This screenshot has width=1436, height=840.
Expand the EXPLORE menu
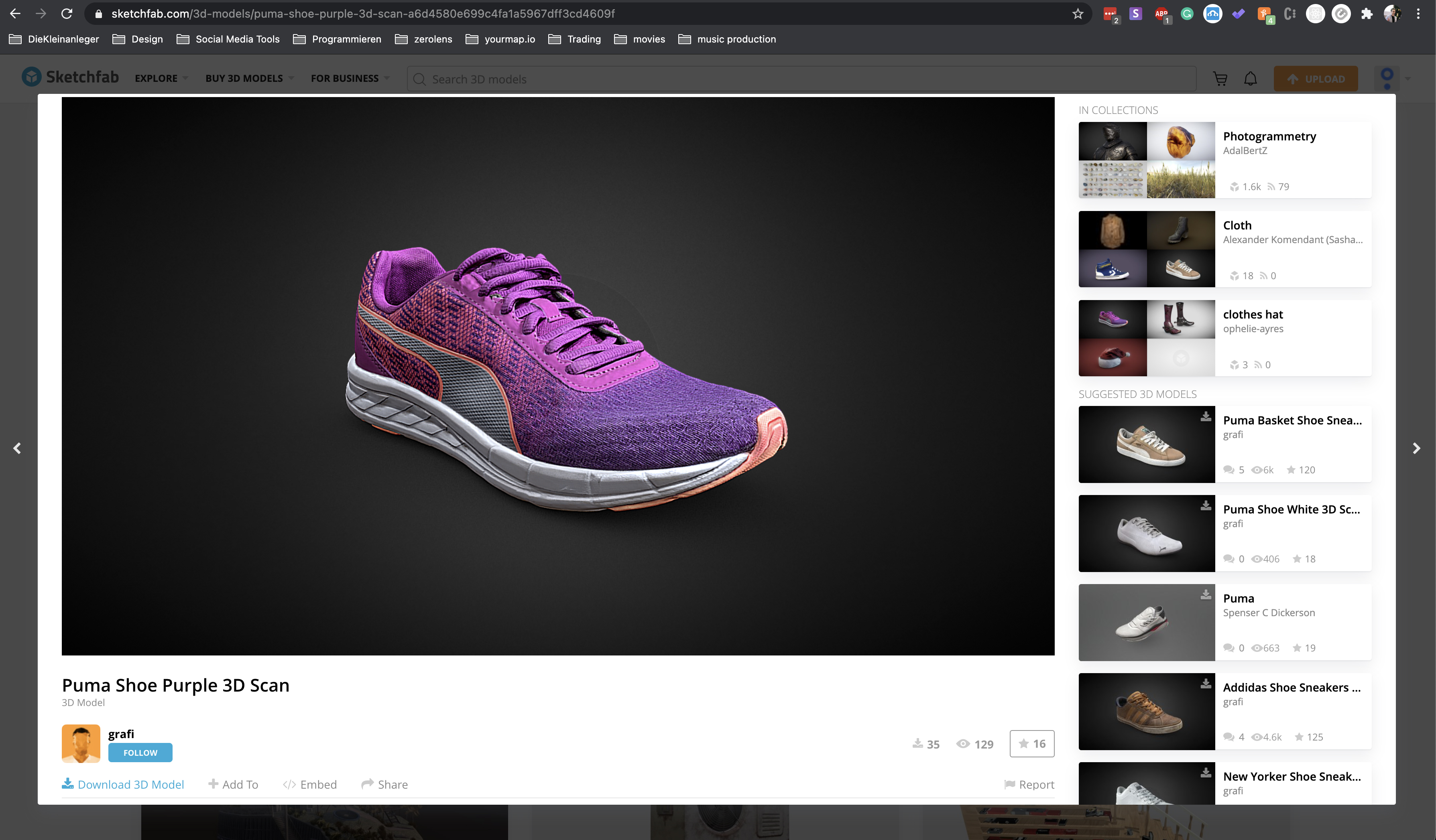coord(161,78)
